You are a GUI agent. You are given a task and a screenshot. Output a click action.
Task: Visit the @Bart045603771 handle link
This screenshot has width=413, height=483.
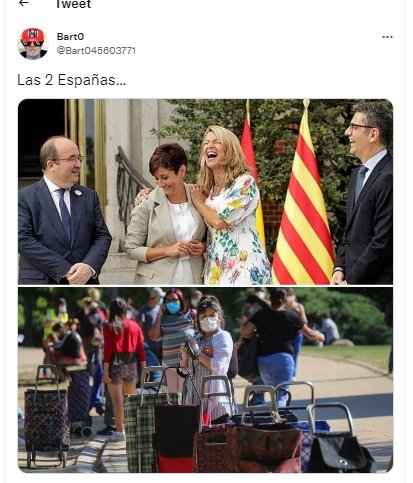[96, 50]
